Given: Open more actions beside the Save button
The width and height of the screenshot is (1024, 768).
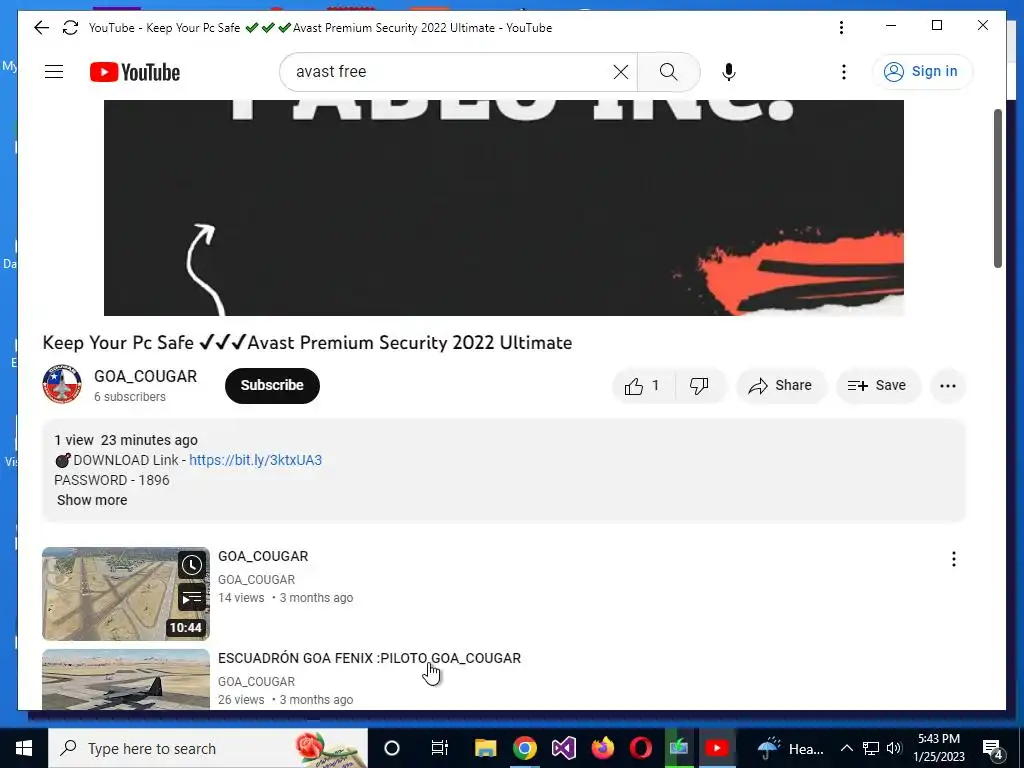Looking at the screenshot, I should (x=948, y=386).
